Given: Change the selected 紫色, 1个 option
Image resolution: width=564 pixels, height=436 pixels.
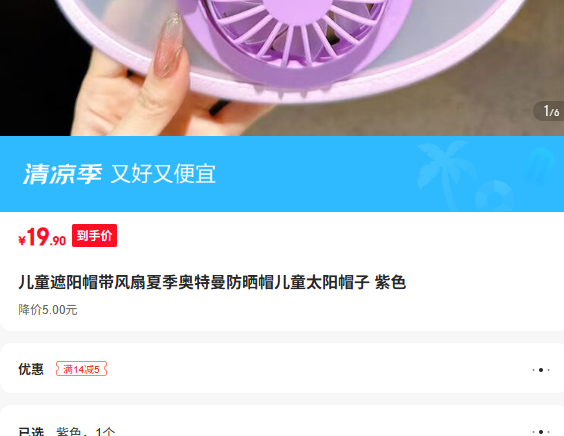Looking at the screenshot, I should click(x=86, y=431).
